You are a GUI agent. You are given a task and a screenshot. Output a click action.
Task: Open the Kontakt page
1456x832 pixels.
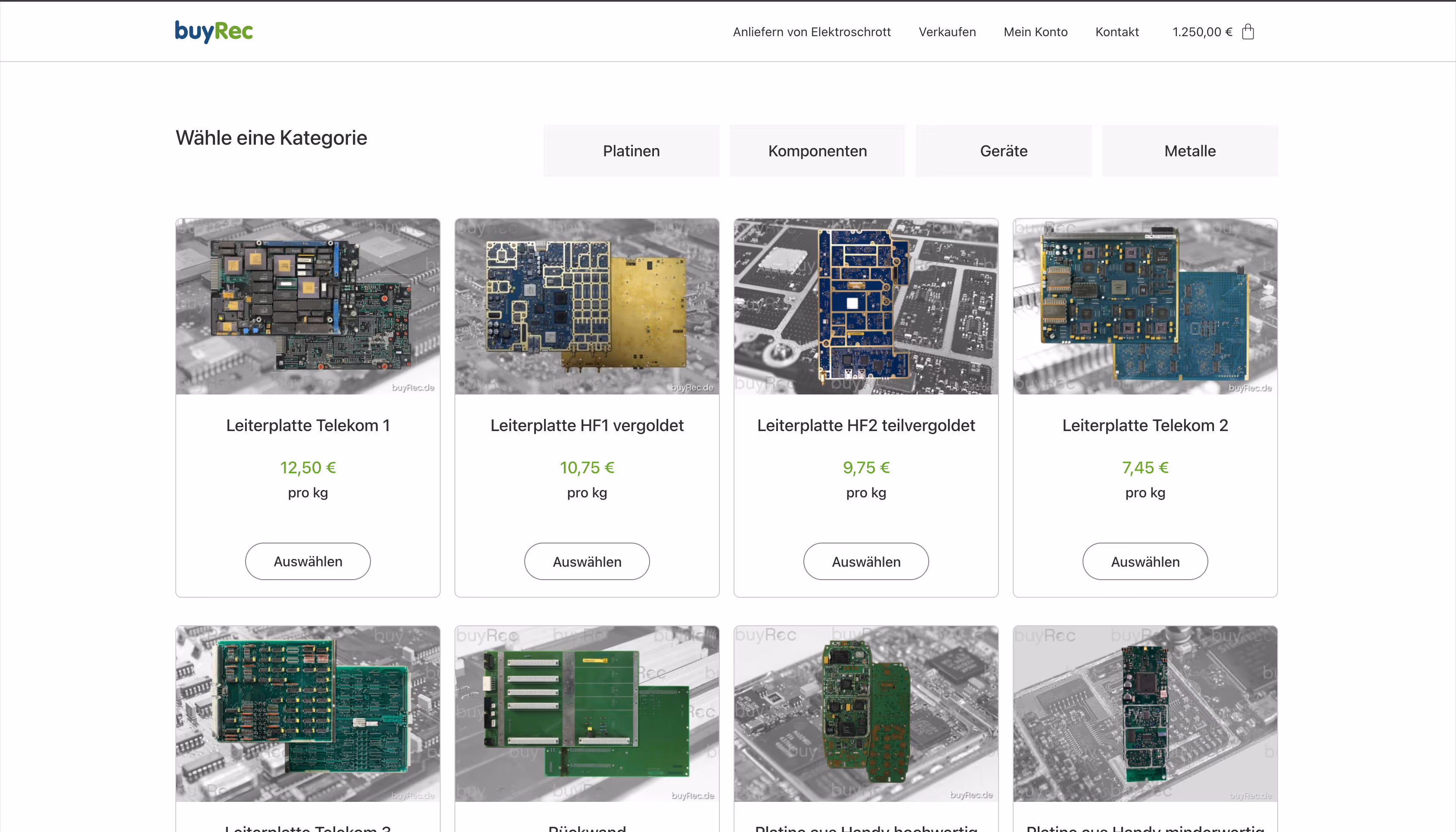1117,32
